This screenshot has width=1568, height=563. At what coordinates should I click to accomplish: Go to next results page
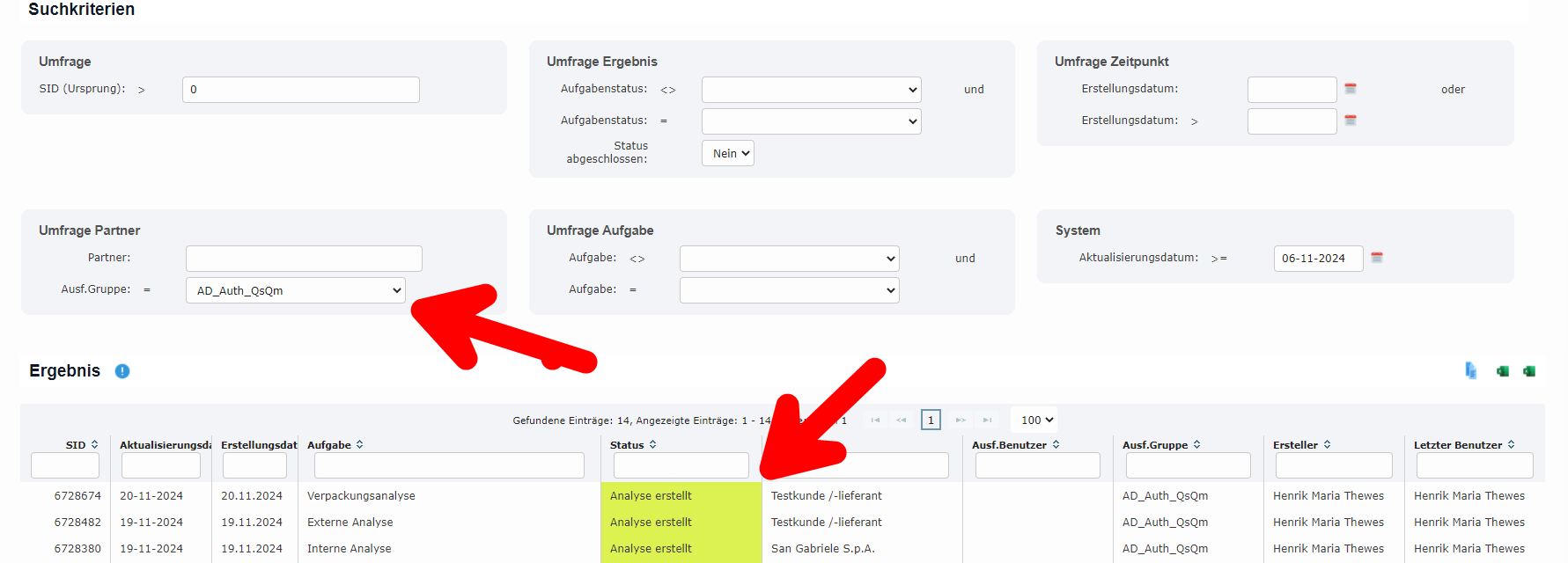click(961, 420)
